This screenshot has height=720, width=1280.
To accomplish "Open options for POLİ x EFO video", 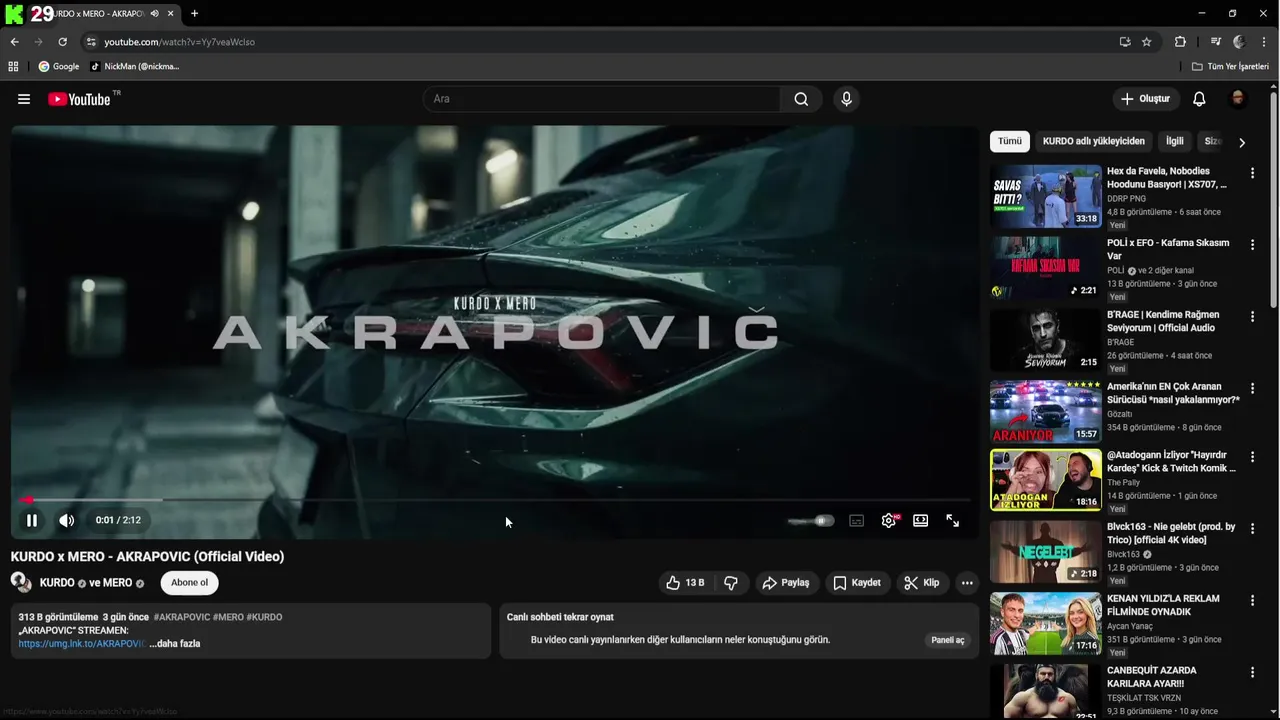I will [x=1252, y=245].
